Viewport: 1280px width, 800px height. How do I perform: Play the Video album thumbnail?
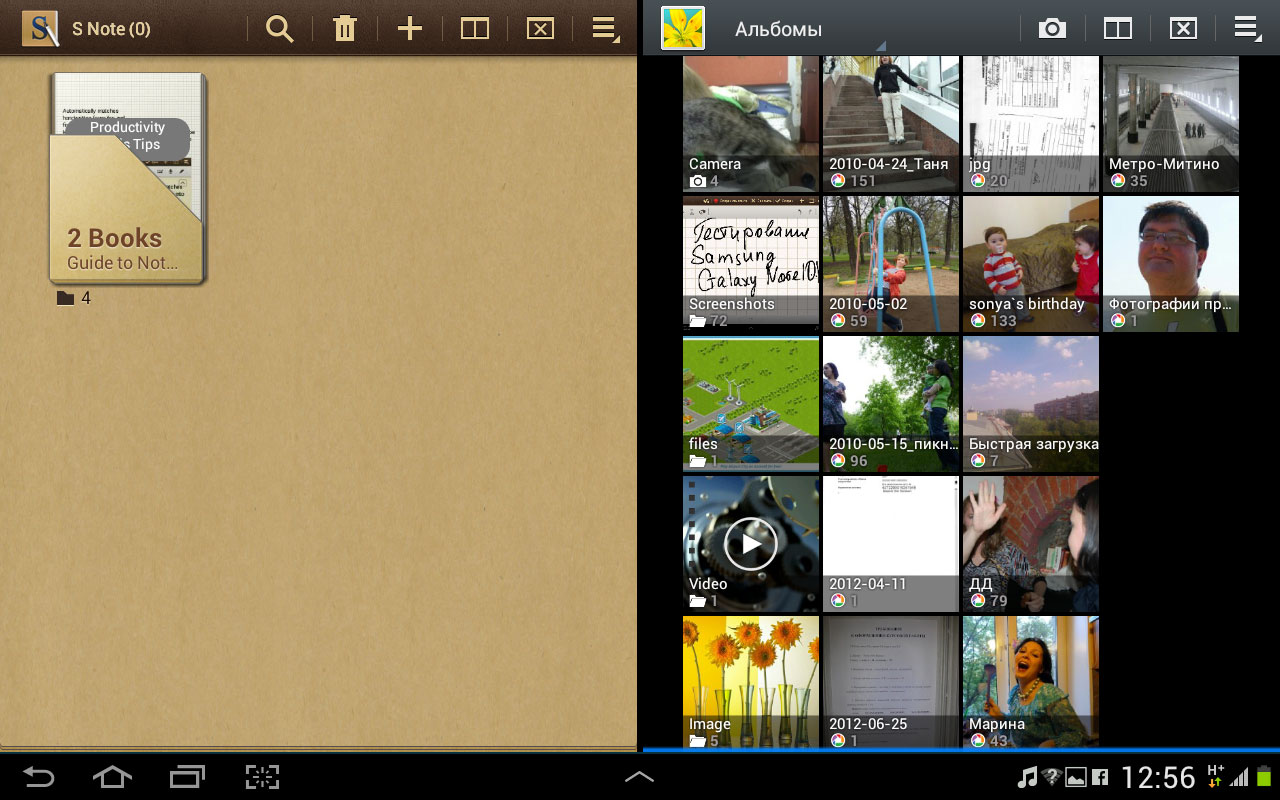750,543
